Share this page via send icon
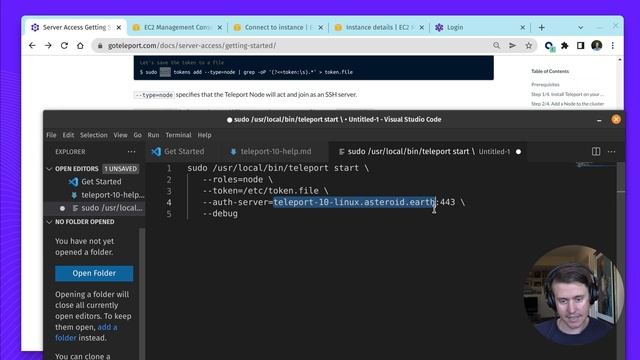 (x=512, y=46)
